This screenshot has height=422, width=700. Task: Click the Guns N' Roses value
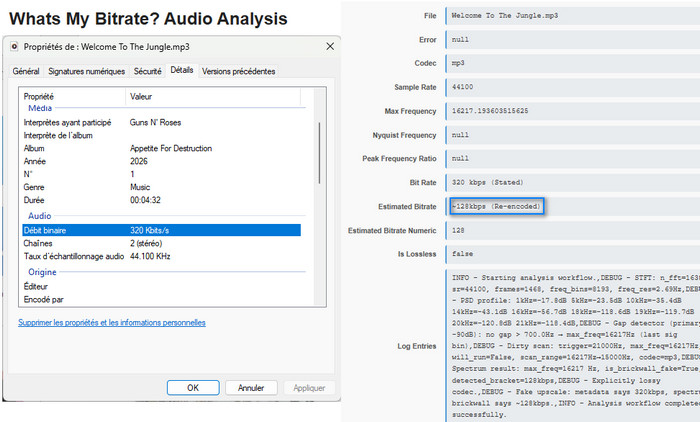155,122
